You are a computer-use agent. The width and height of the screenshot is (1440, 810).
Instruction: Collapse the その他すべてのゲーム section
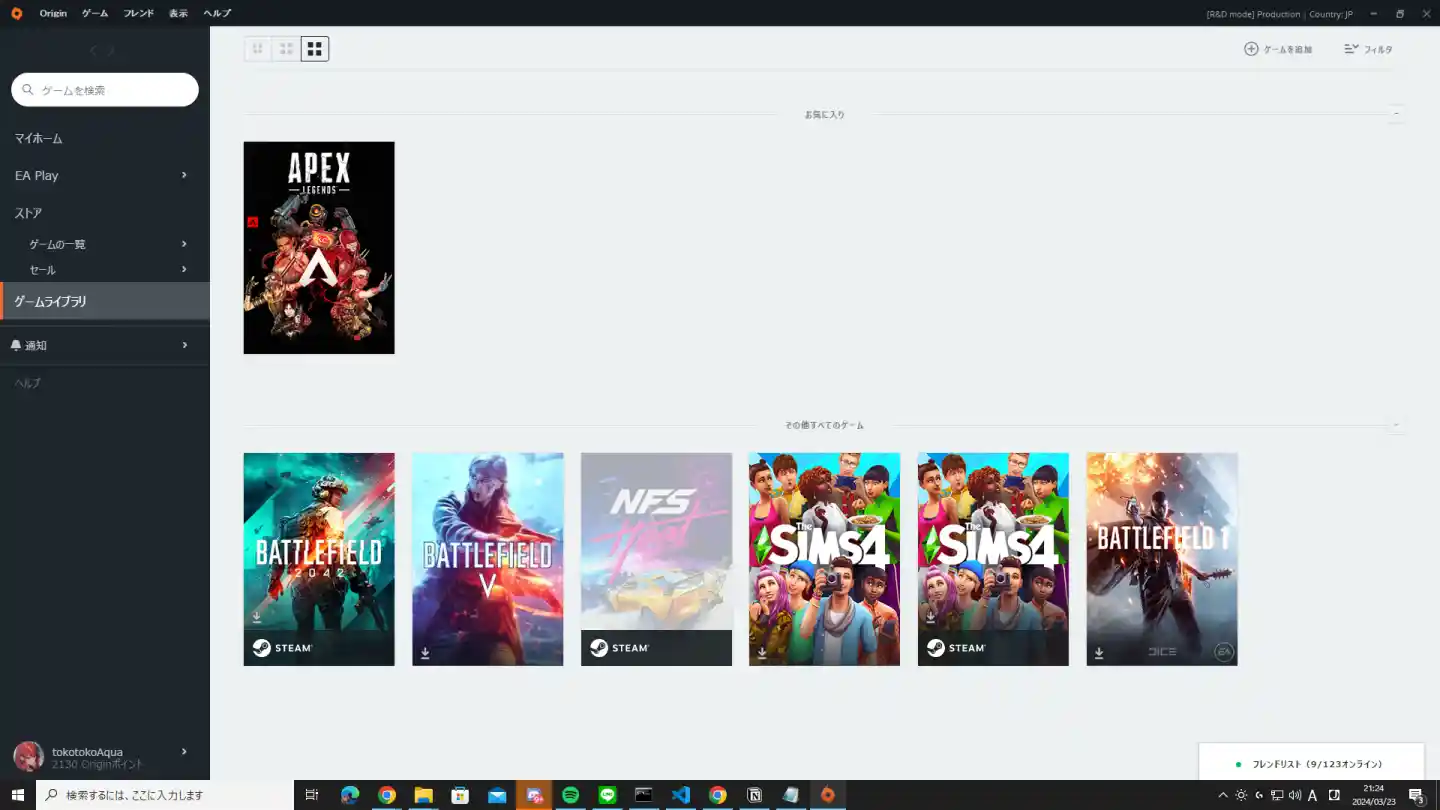1396,425
